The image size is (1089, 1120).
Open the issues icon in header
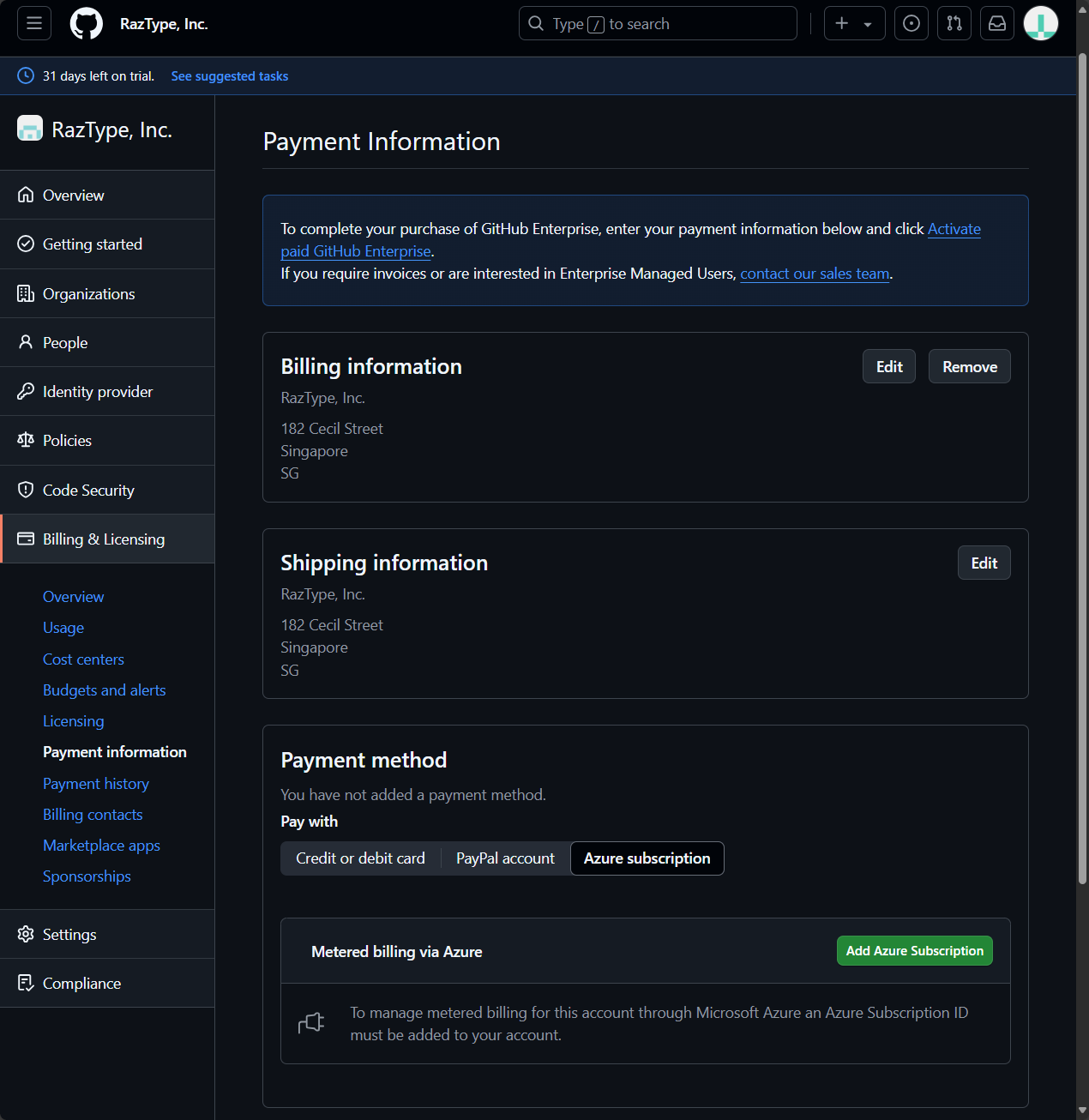coord(912,23)
